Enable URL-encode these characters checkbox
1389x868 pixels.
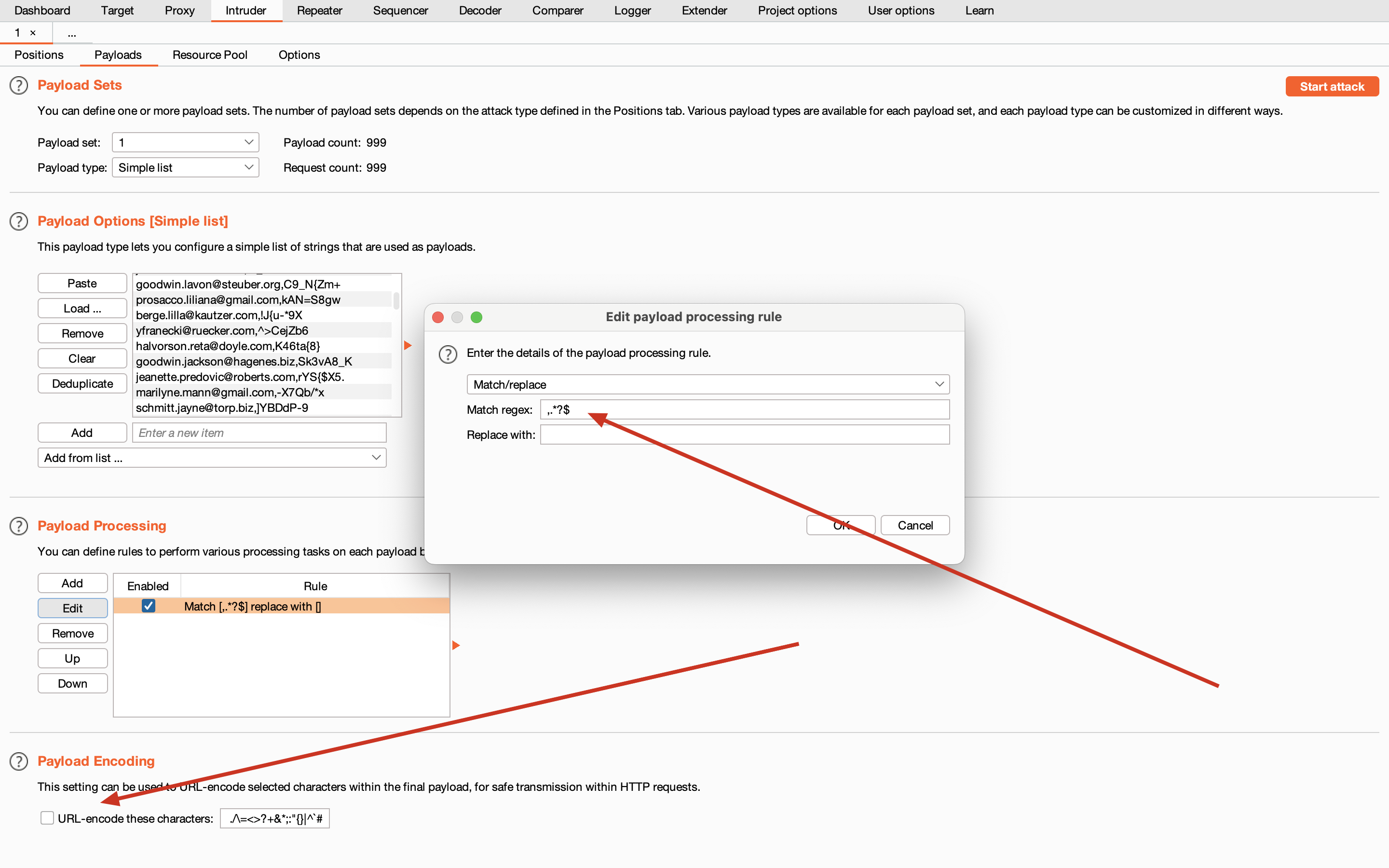[47, 818]
